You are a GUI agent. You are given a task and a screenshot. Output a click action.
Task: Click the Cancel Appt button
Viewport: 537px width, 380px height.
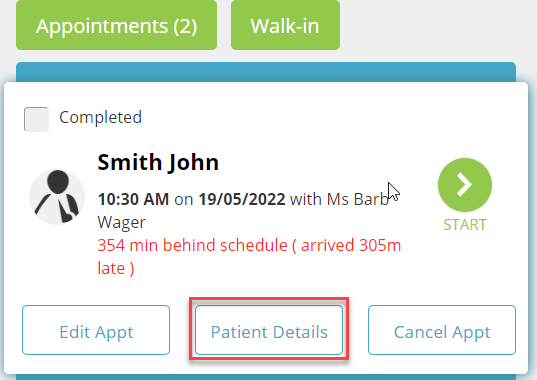(442, 330)
